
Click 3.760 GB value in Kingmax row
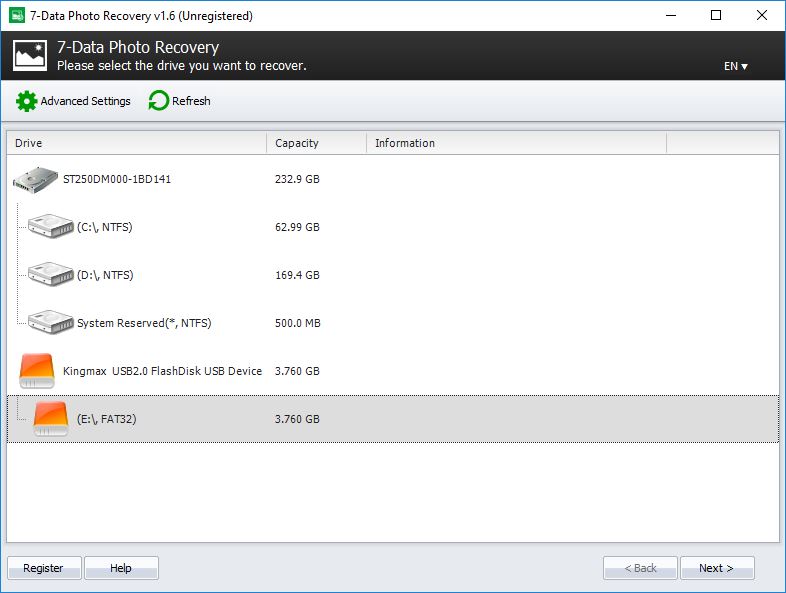(297, 371)
